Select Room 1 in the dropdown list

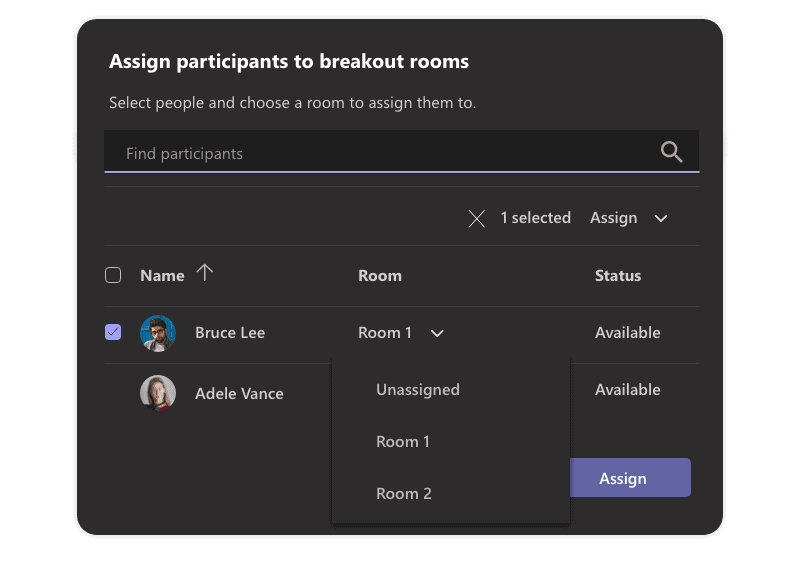(x=403, y=441)
